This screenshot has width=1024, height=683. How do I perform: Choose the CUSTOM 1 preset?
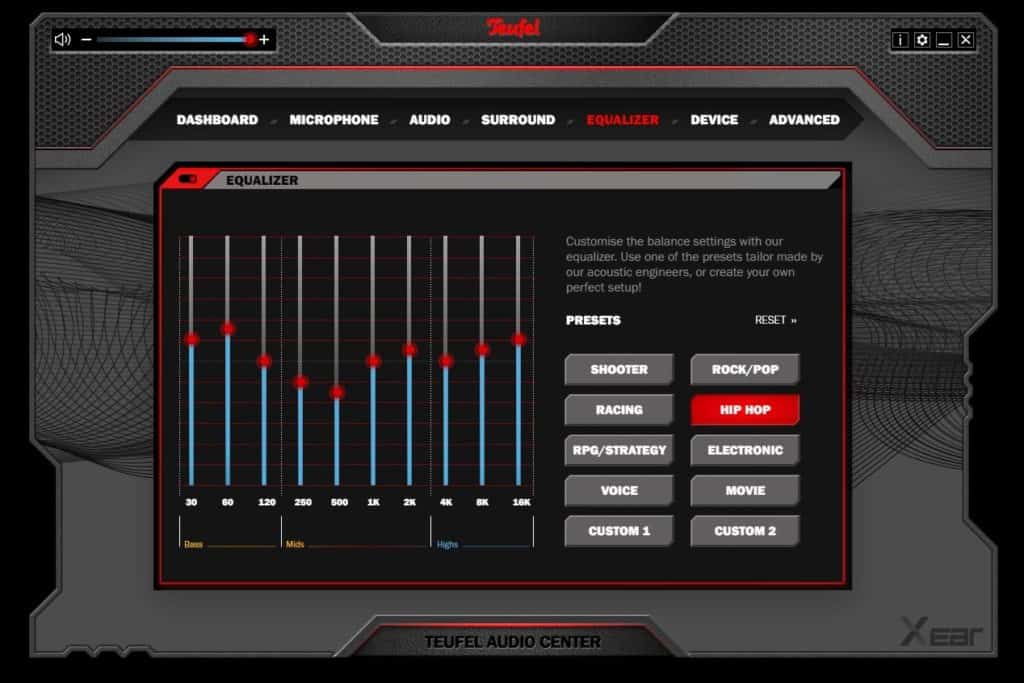pyautogui.click(x=618, y=530)
